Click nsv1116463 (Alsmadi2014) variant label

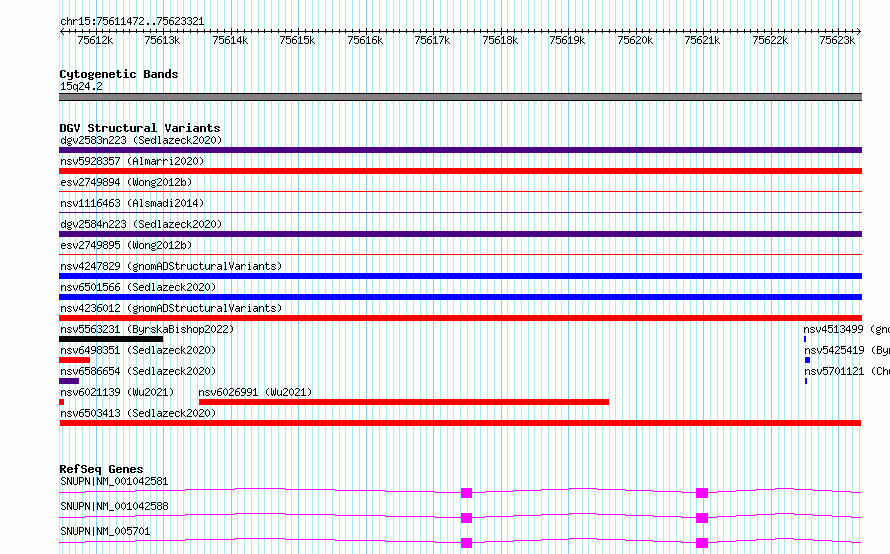tap(132, 203)
